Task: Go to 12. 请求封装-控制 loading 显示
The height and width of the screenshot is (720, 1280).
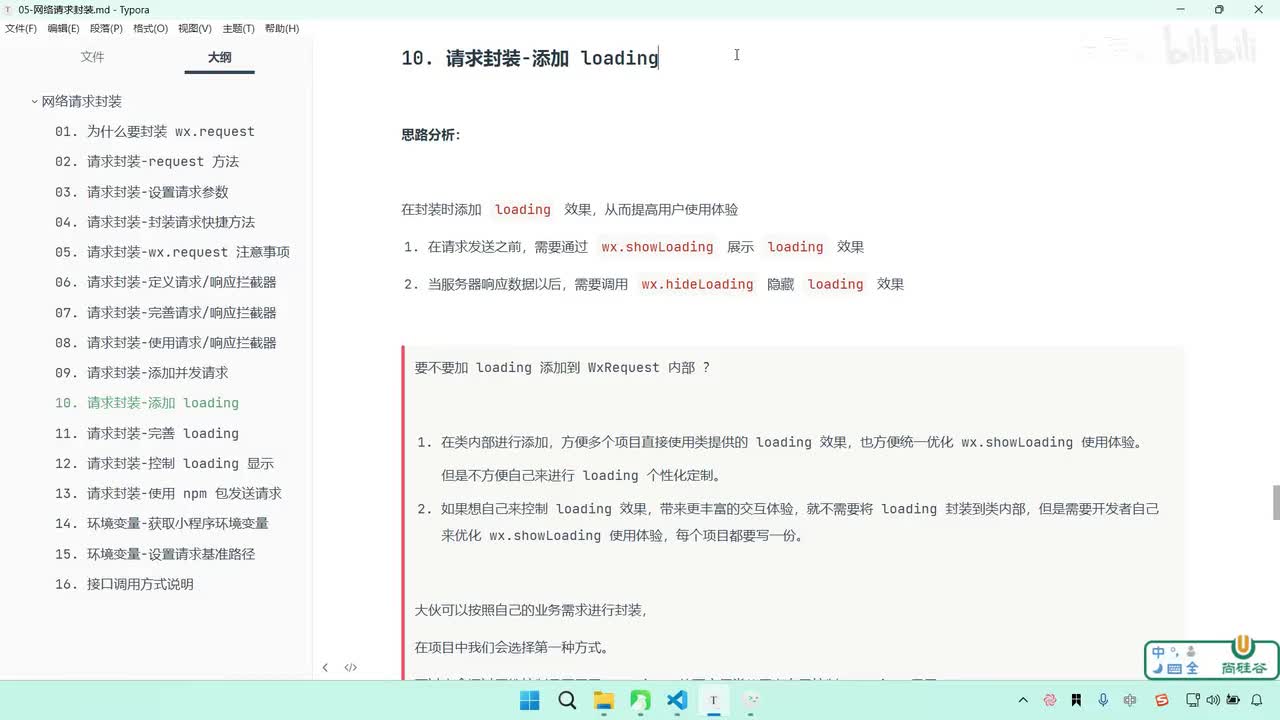Action: pos(165,464)
